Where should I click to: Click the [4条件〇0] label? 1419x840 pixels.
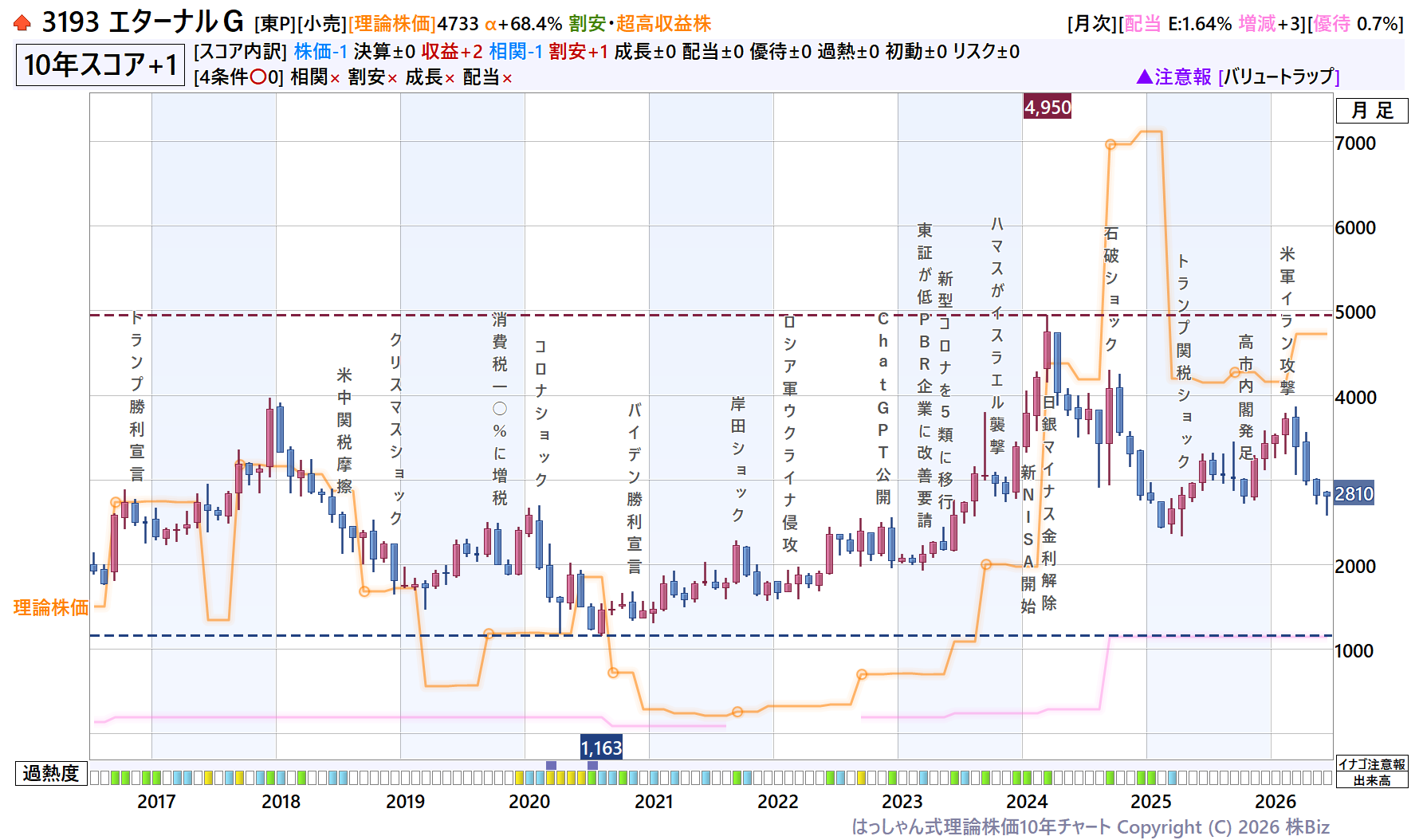point(238,77)
